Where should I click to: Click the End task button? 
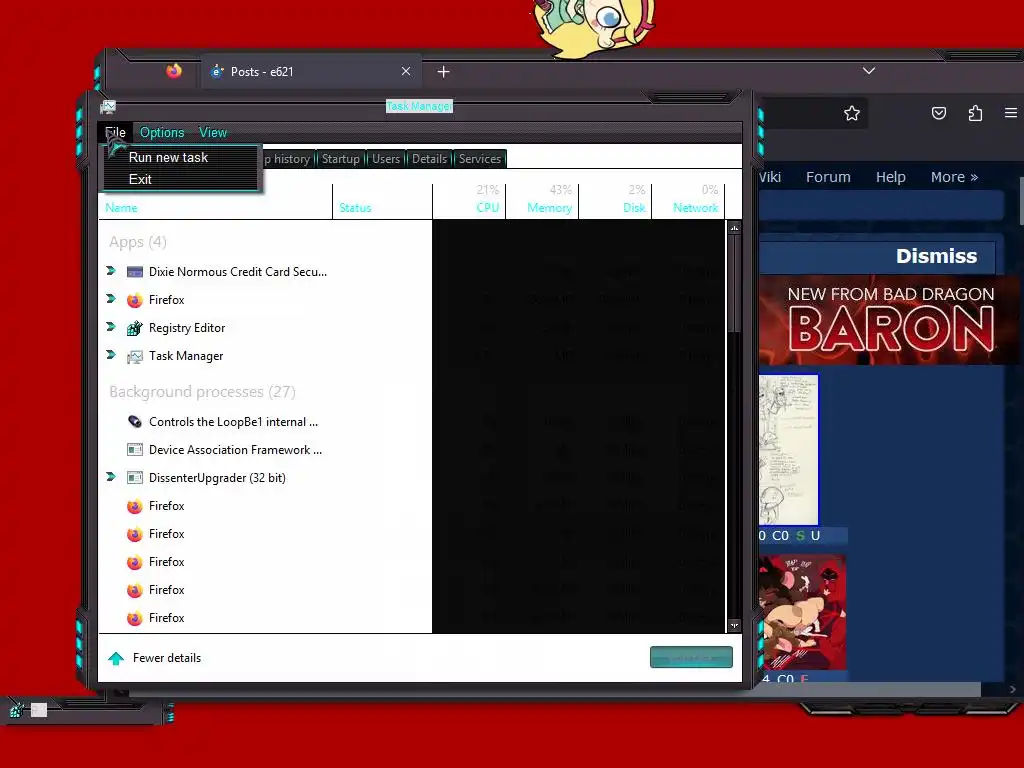click(691, 658)
